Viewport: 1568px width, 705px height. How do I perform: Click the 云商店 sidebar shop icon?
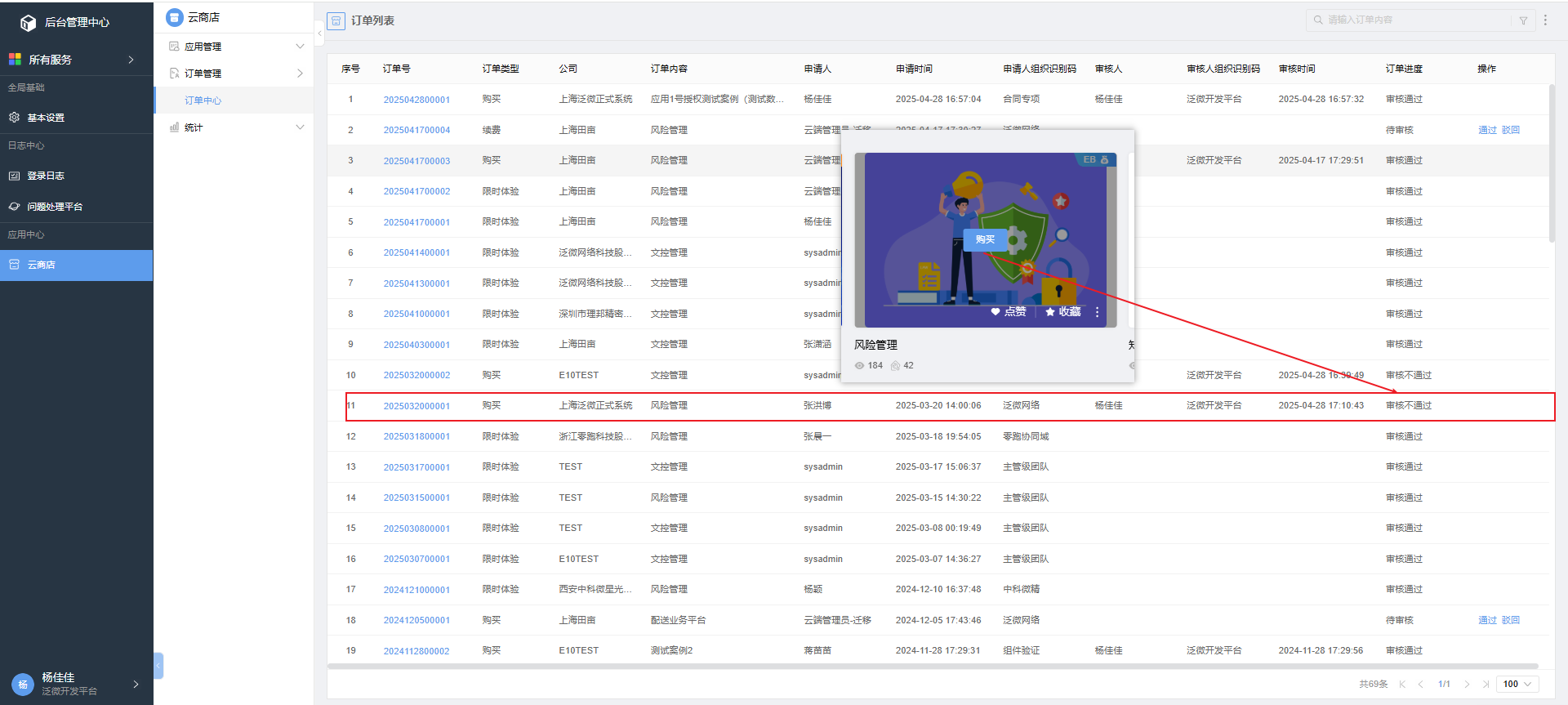pos(14,265)
